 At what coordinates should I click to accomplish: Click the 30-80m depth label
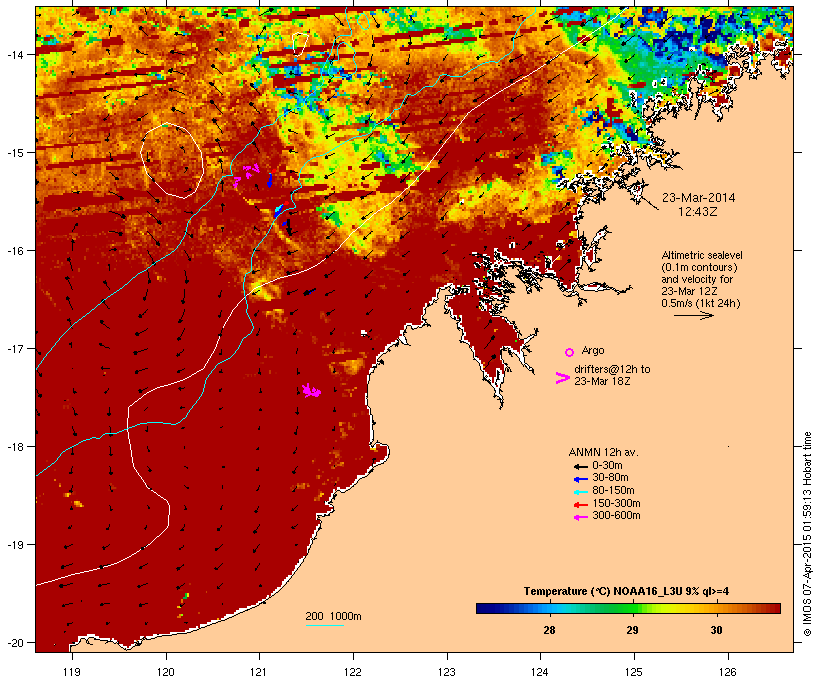pyautogui.click(x=610, y=478)
